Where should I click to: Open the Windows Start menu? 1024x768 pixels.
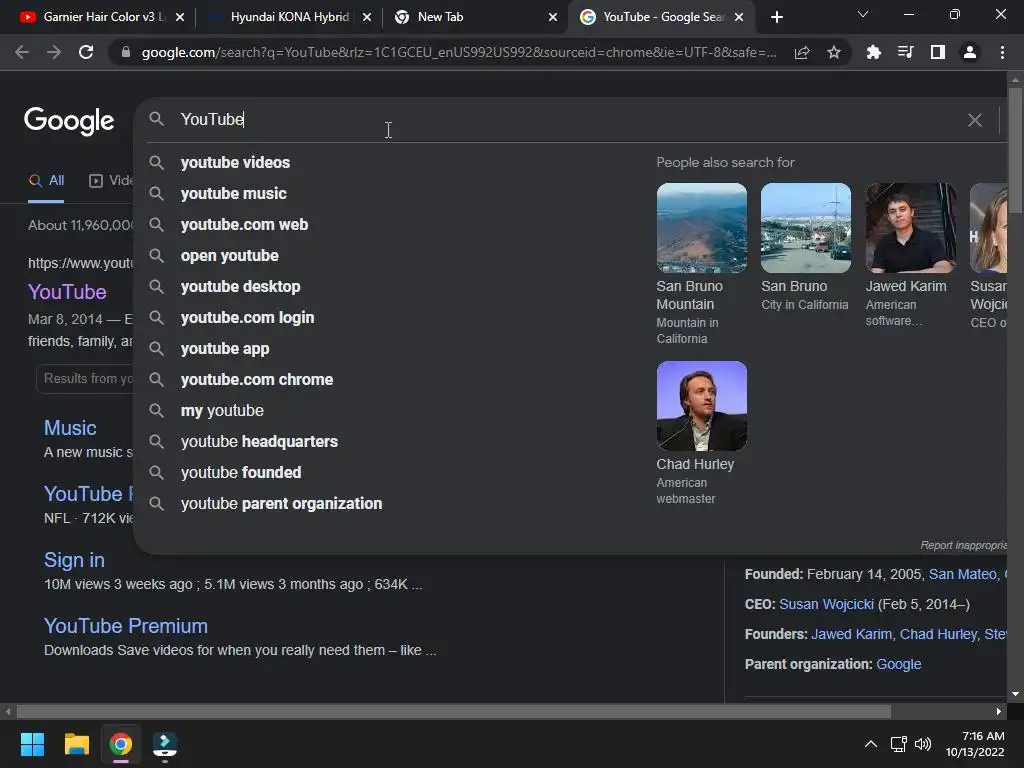click(x=32, y=744)
